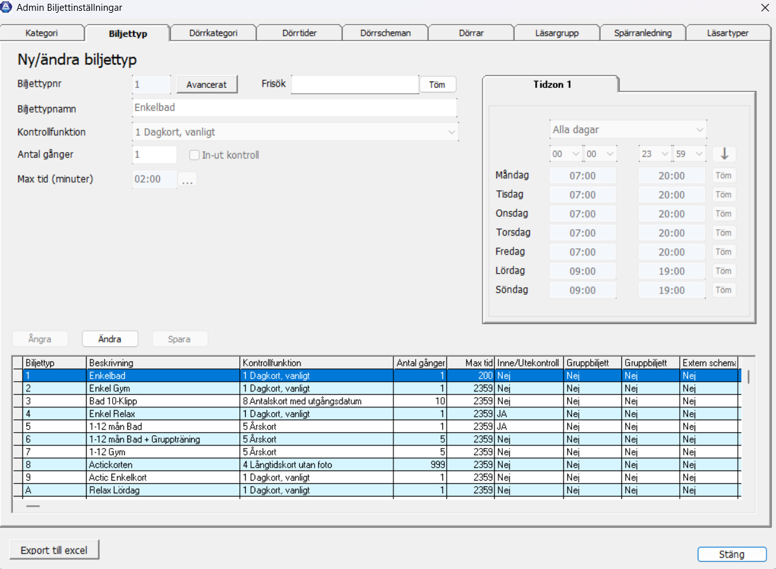The height and width of the screenshot is (569, 776).
Task: Open Max tid ellipsis picker button
Action: pos(187,179)
